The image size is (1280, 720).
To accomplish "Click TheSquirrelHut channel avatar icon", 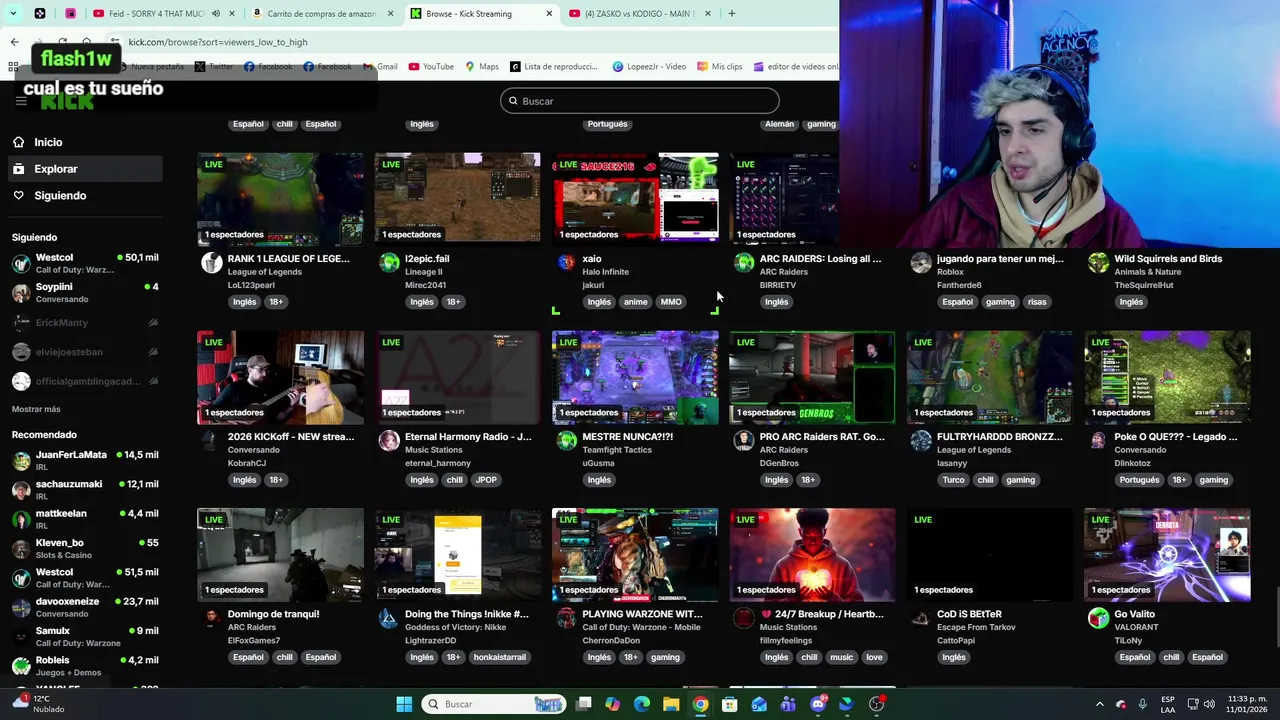I will click(1098, 263).
